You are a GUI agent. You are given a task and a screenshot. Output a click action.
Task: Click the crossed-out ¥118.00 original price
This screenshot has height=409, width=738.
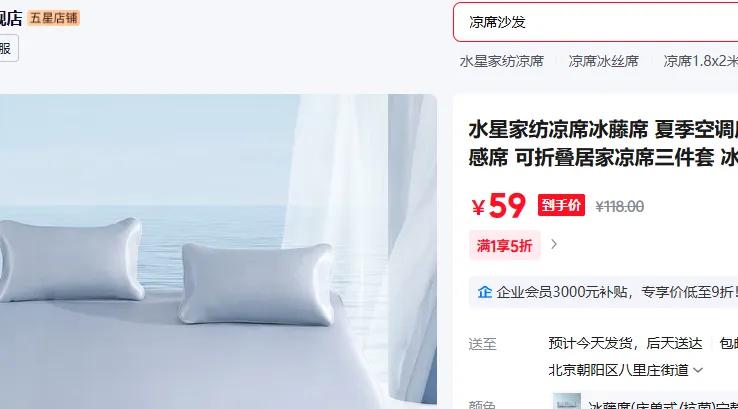point(619,206)
